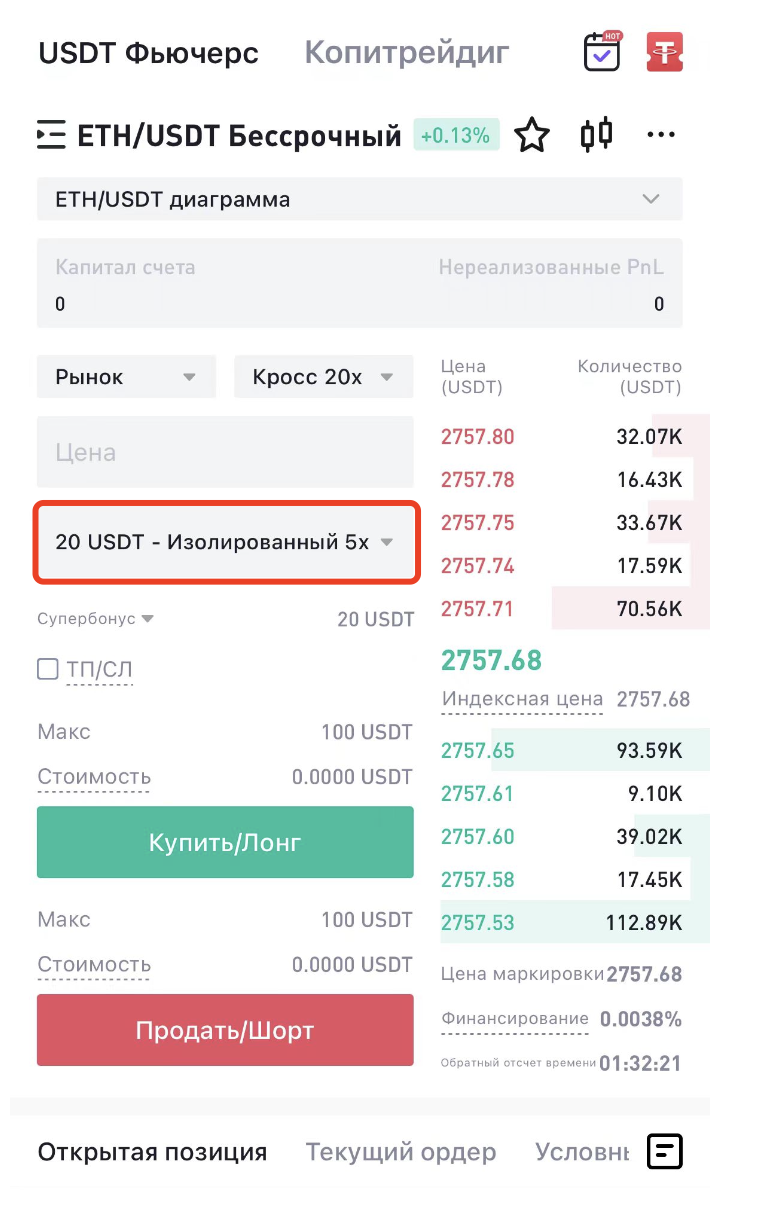The width and height of the screenshot is (758, 1206).
Task: Click the Цена input field
Action: click(x=225, y=452)
